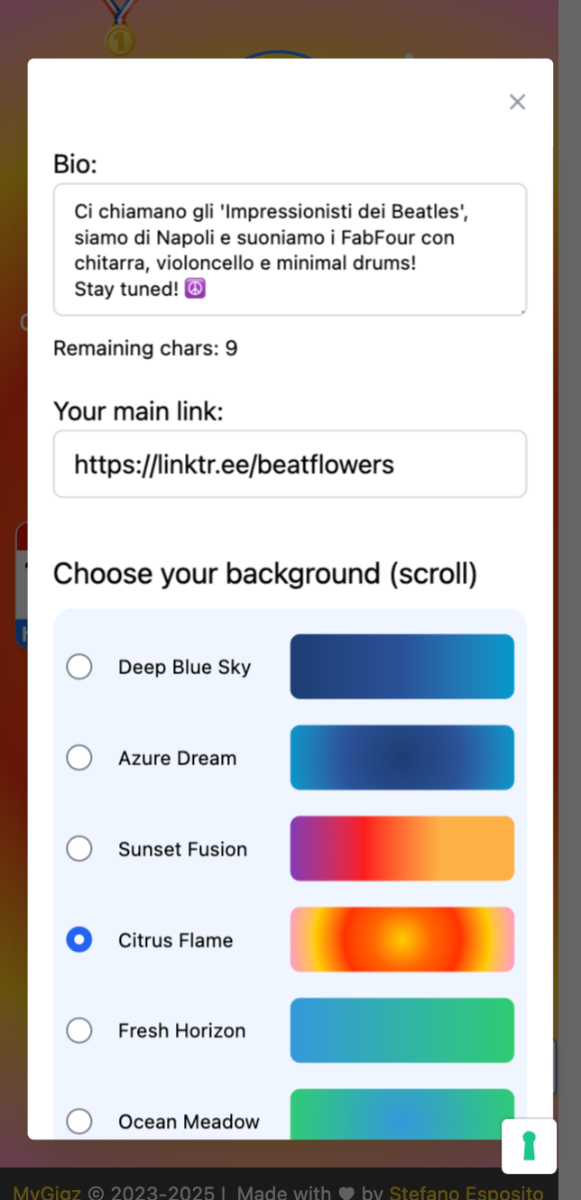Screen dimensions: 581x1200
Task: Select the Ocean Meadow radio button
Action: (79, 1121)
